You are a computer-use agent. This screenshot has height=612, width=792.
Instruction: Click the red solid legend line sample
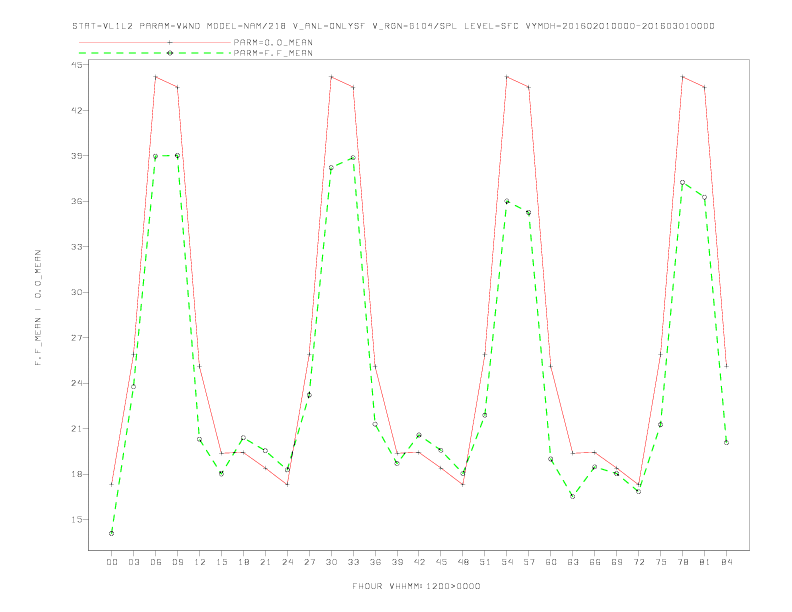(155, 42)
